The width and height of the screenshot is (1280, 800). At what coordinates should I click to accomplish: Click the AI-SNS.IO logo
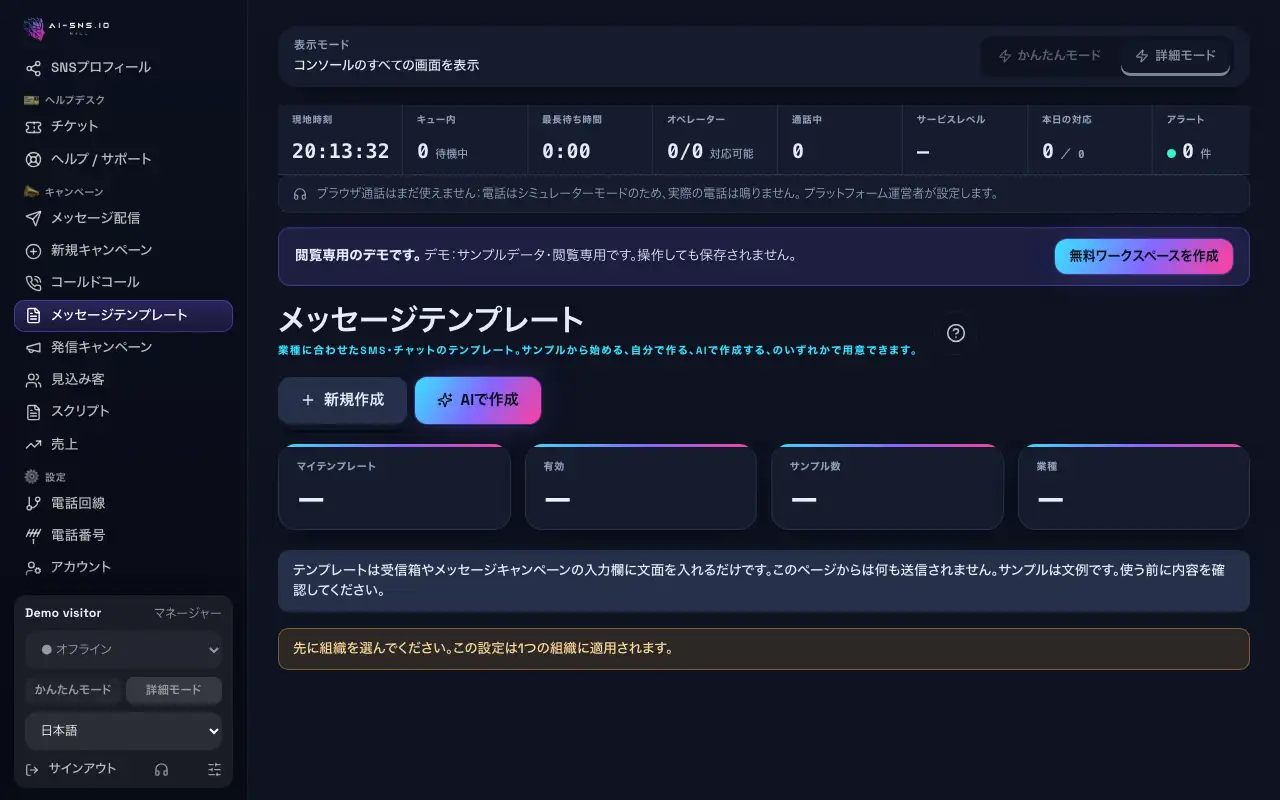(66, 28)
